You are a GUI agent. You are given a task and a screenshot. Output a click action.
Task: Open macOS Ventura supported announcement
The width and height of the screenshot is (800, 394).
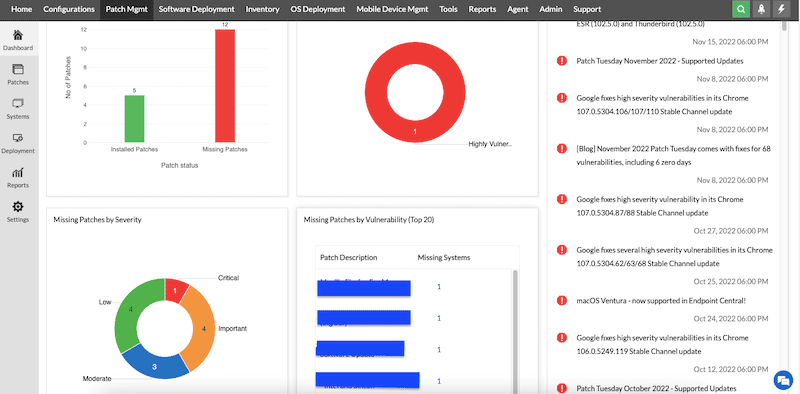661,301
